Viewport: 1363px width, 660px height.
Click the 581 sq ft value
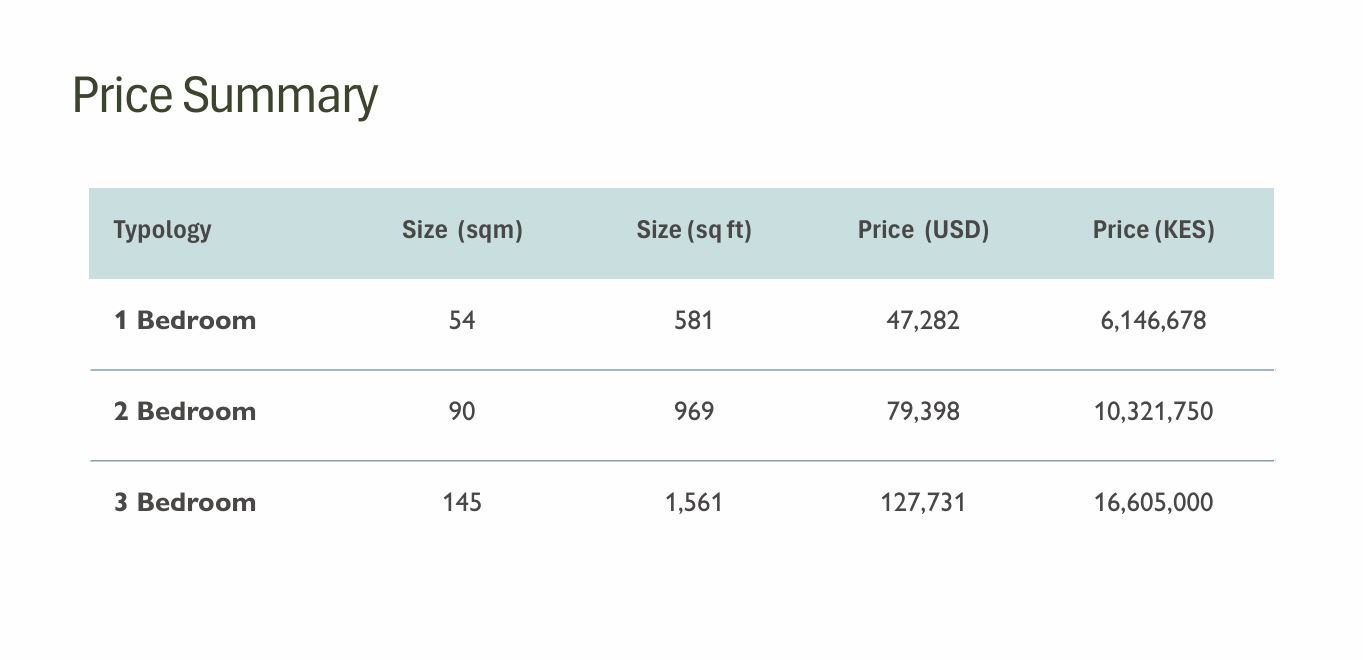tap(693, 321)
